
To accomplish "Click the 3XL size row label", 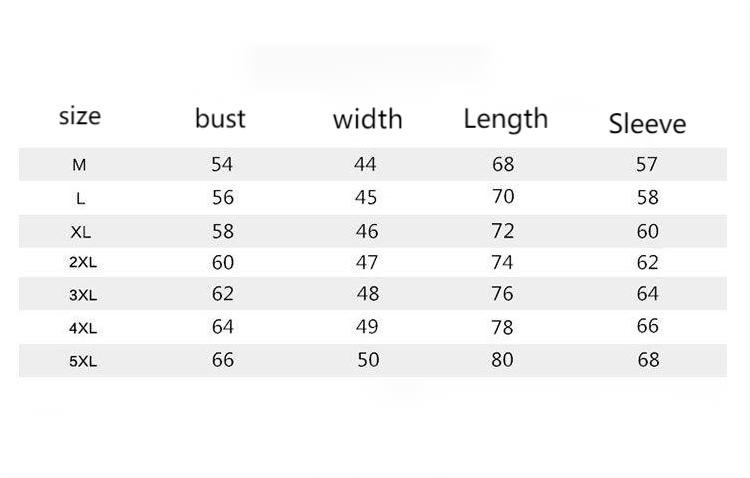I will [x=82, y=296].
